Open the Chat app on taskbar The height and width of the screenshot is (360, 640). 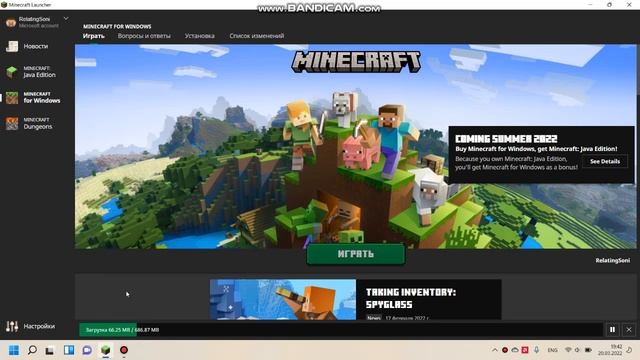click(x=87, y=350)
